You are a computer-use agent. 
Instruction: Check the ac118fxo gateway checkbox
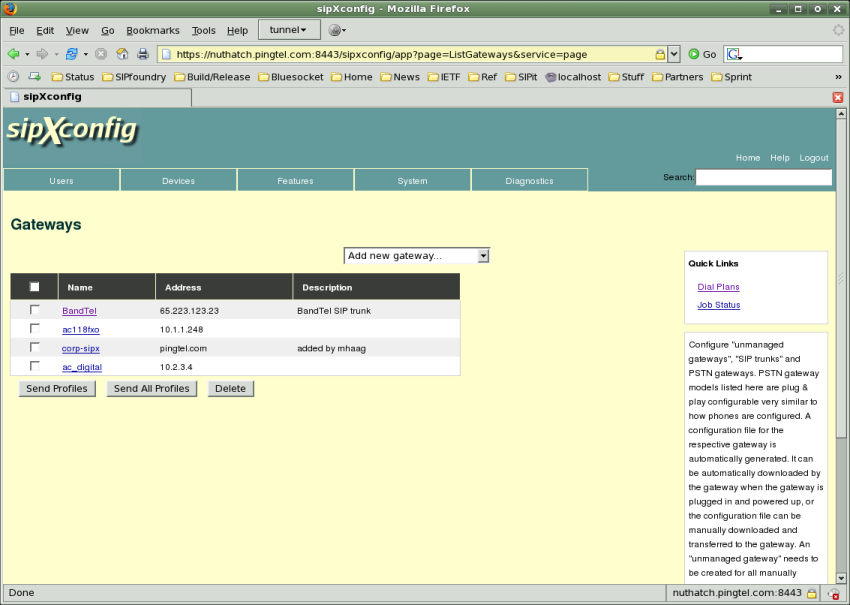(35, 329)
